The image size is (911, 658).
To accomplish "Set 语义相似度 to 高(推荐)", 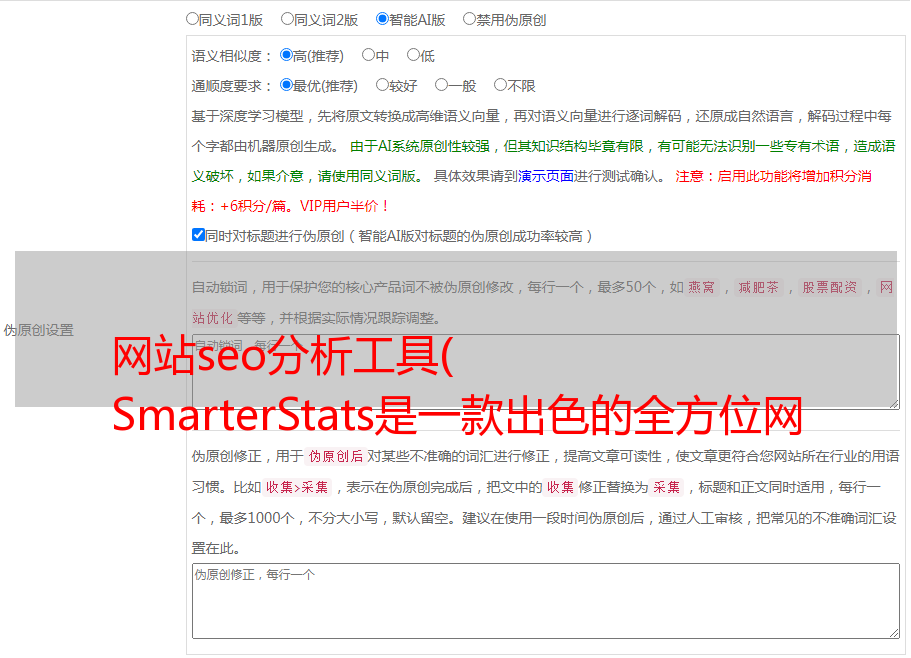I will [x=286, y=55].
